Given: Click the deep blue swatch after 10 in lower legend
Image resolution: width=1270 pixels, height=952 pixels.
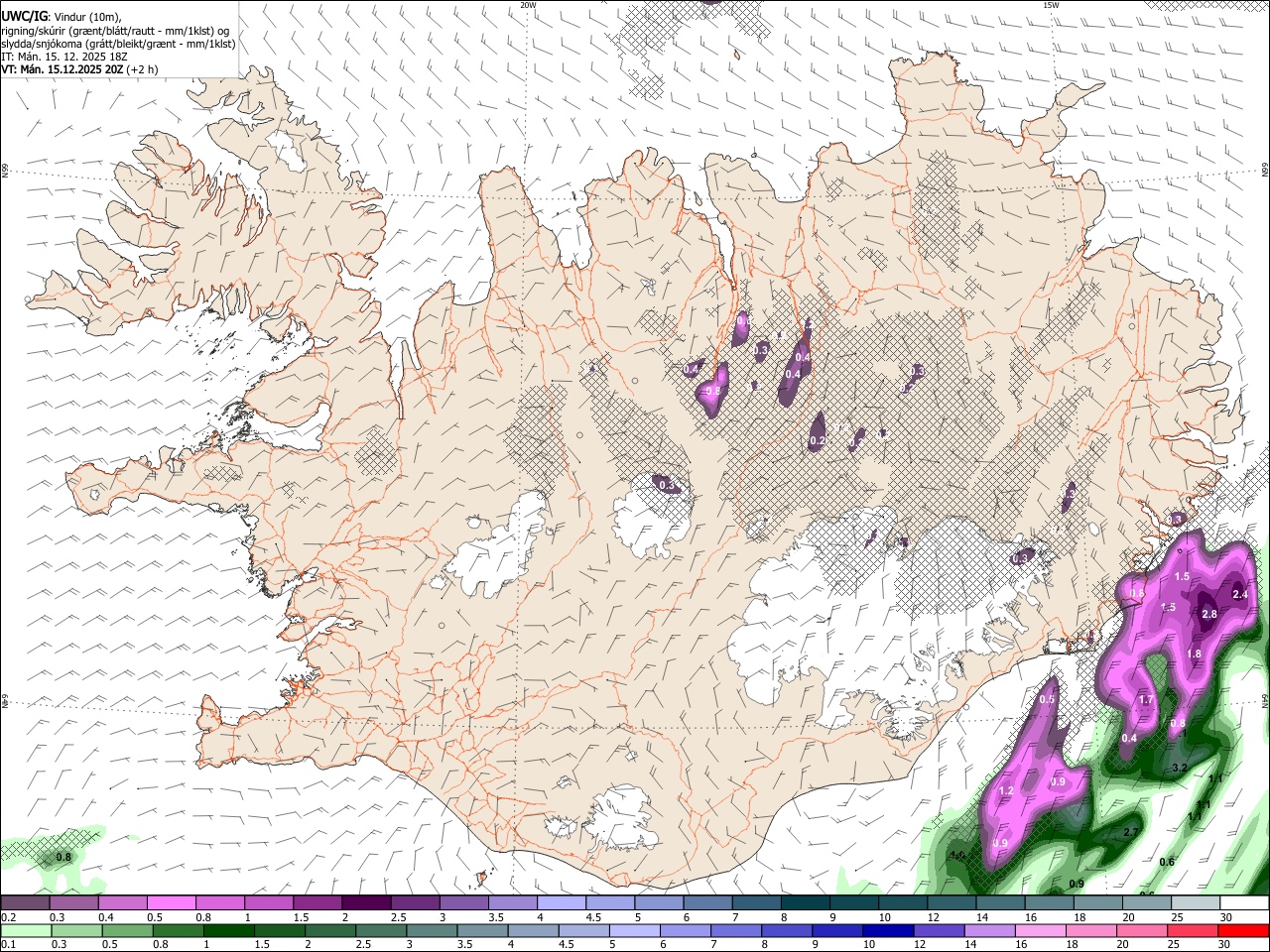Looking at the screenshot, I should (888, 931).
